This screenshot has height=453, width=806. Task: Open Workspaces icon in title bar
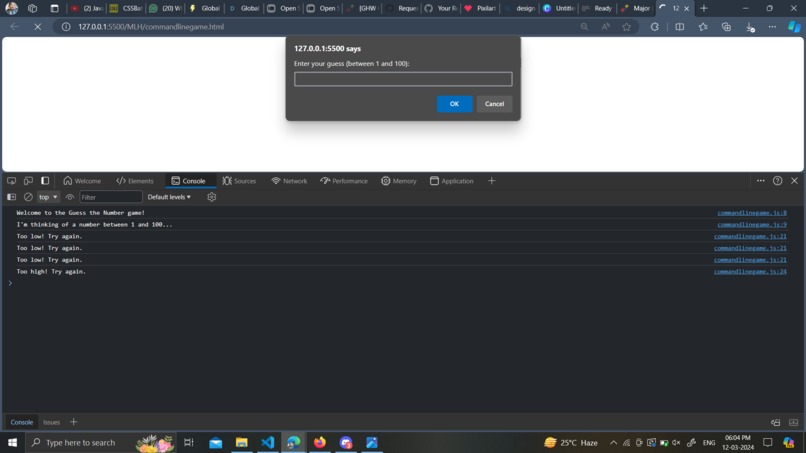[32, 8]
